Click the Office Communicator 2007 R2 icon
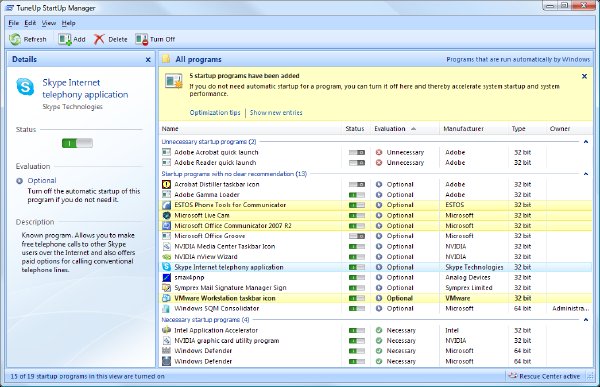Image resolution: width=600 pixels, height=387 pixels. tap(166, 225)
